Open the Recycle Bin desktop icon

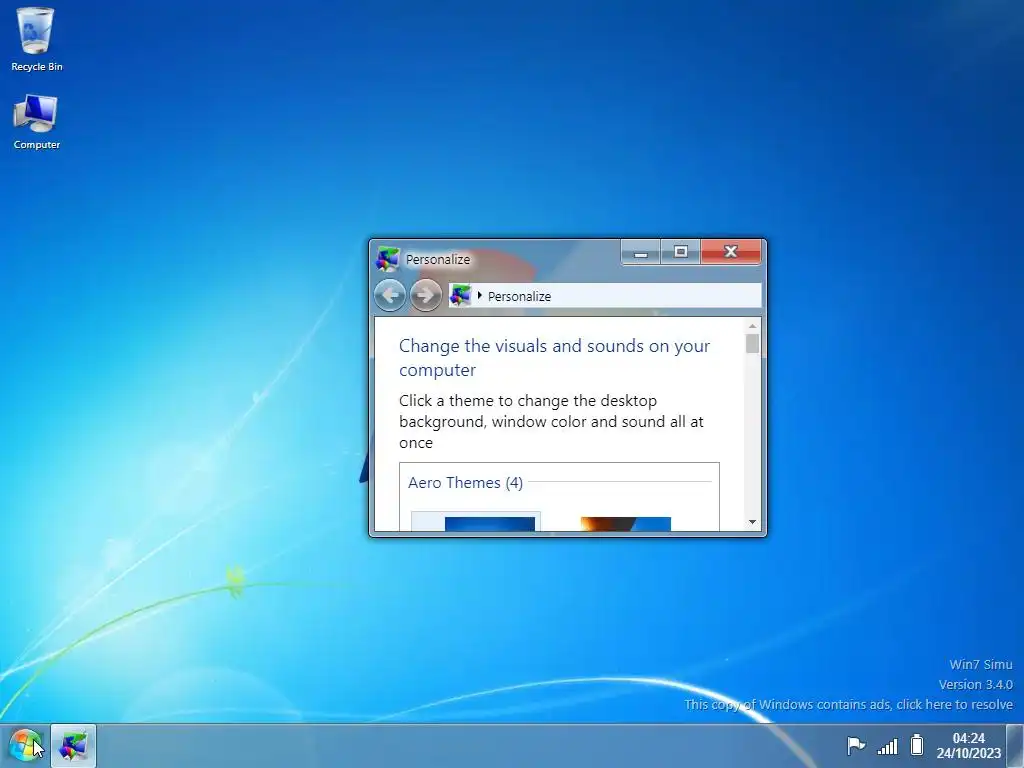tap(36, 39)
